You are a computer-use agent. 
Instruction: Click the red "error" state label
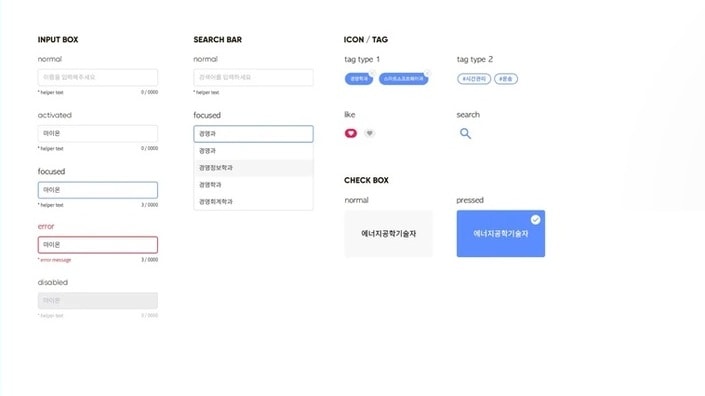tap(46, 226)
